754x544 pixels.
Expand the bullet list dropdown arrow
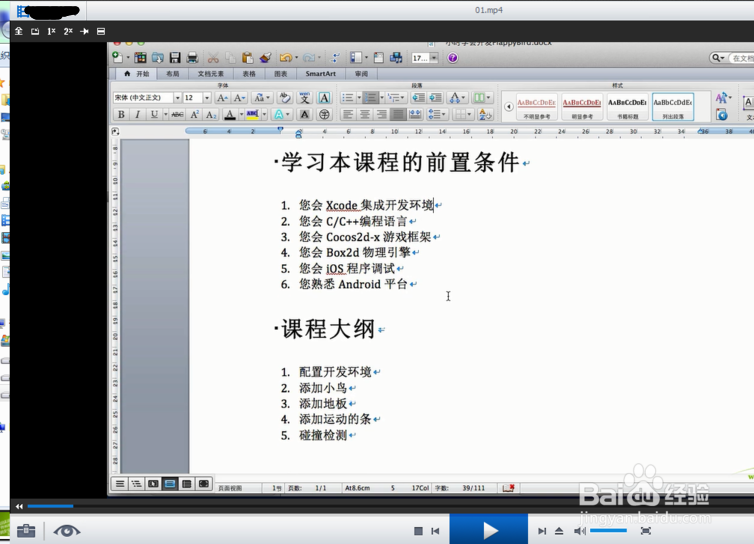pos(359,98)
